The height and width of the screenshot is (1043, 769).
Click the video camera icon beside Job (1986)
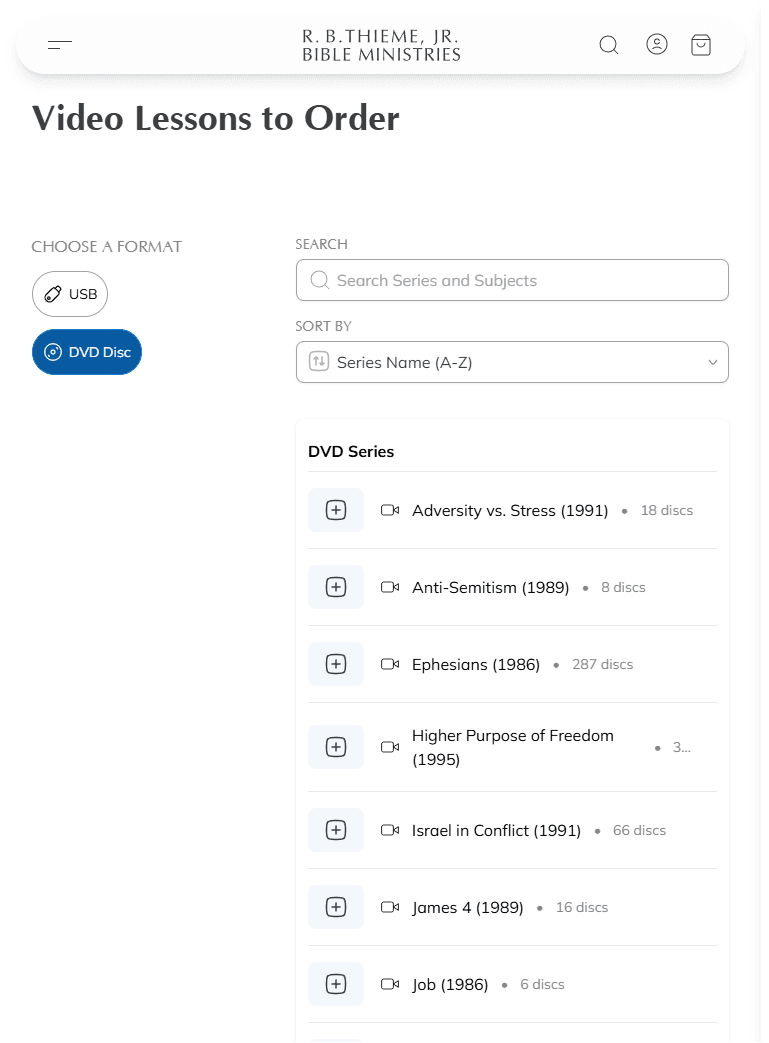tap(390, 984)
